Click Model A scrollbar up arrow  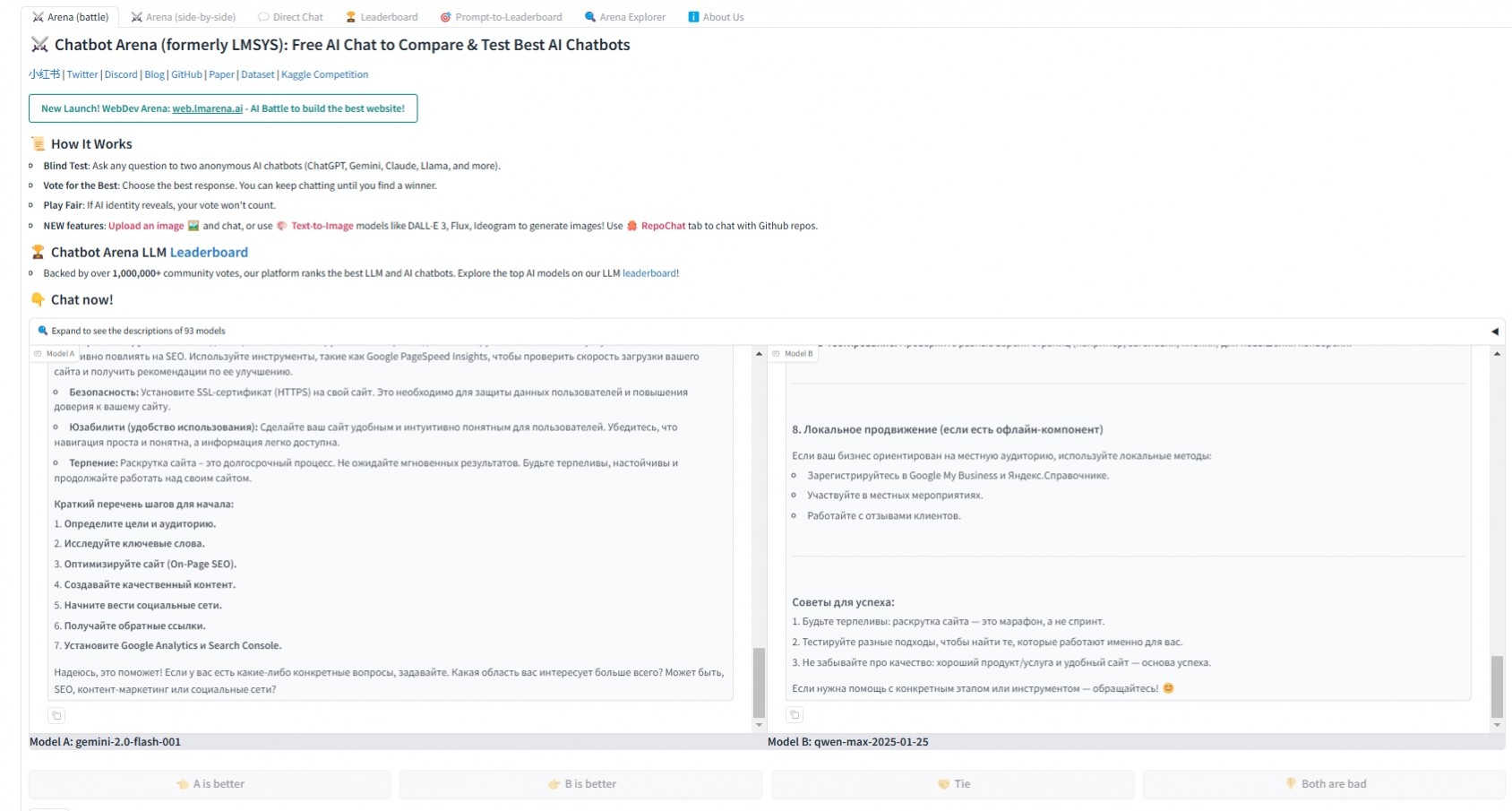click(x=759, y=354)
